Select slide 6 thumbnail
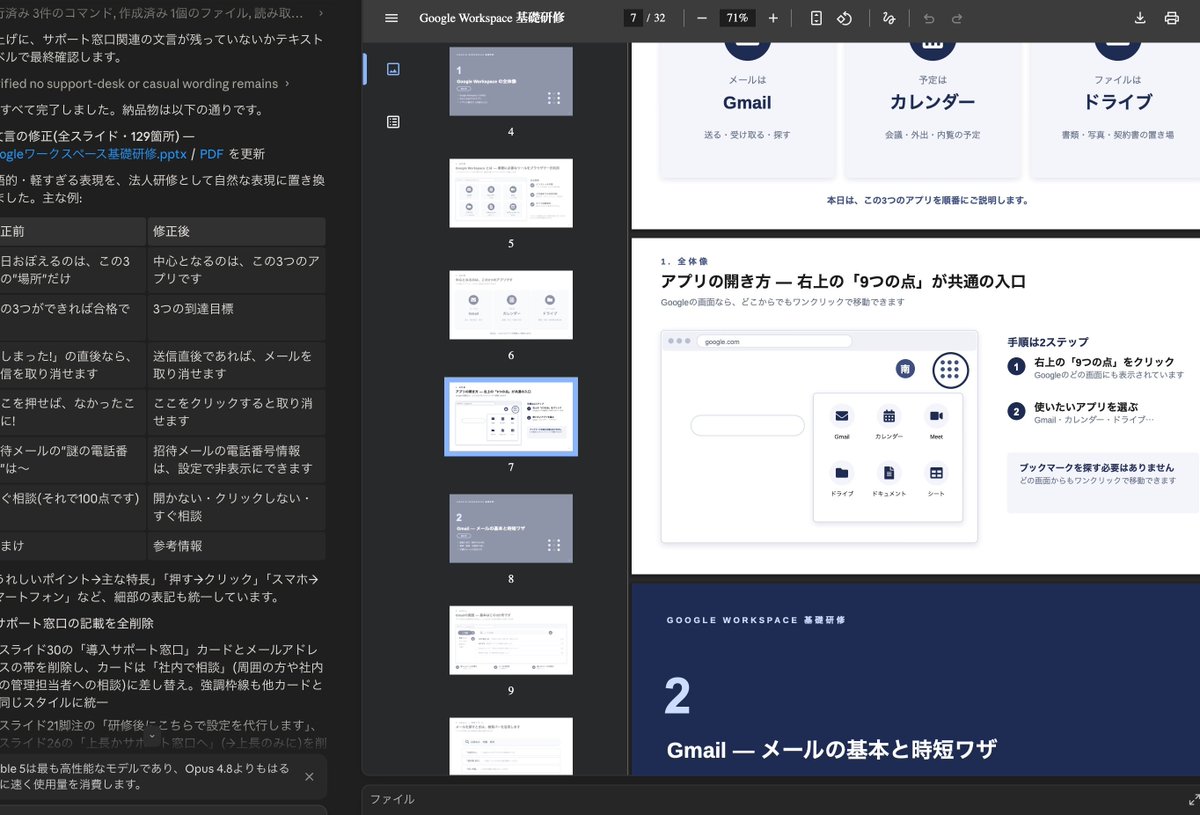The image size is (1200, 815). 511,305
